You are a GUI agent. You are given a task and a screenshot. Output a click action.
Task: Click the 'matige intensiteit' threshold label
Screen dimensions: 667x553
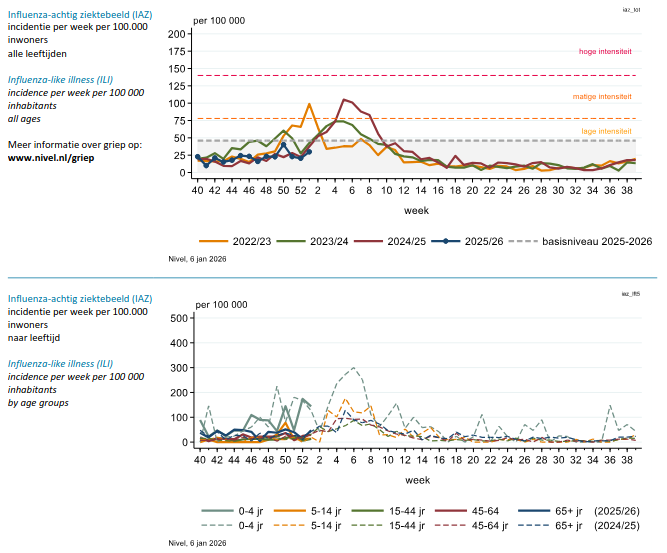point(602,97)
